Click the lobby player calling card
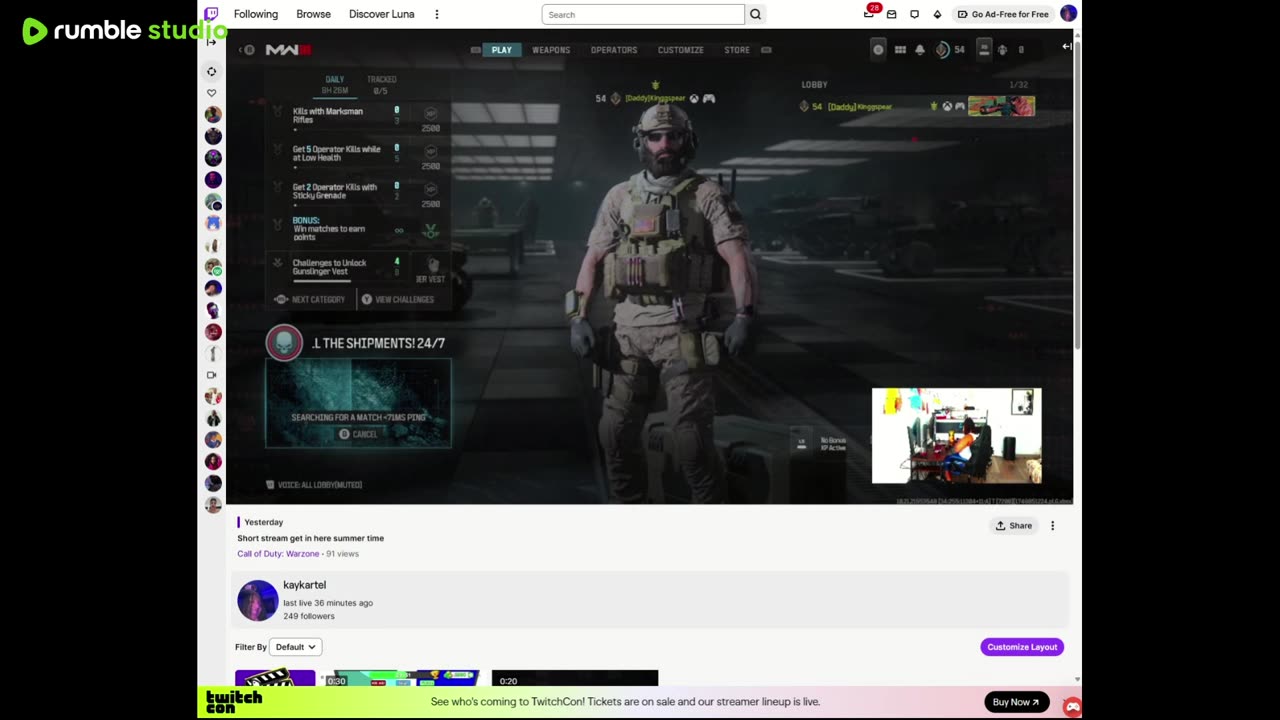This screenshot has height=720, width=1280. 1001,106
